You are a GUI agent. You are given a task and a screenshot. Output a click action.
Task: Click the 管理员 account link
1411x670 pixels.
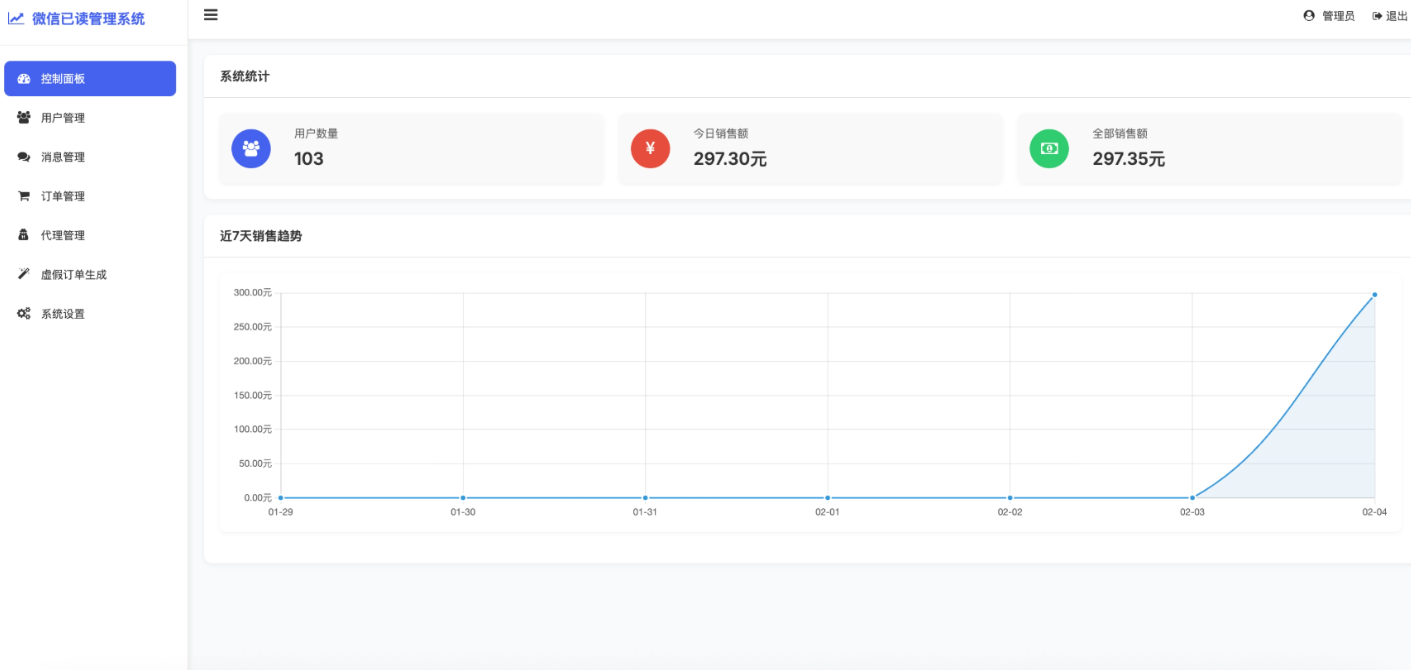[x=1332, y=15]
